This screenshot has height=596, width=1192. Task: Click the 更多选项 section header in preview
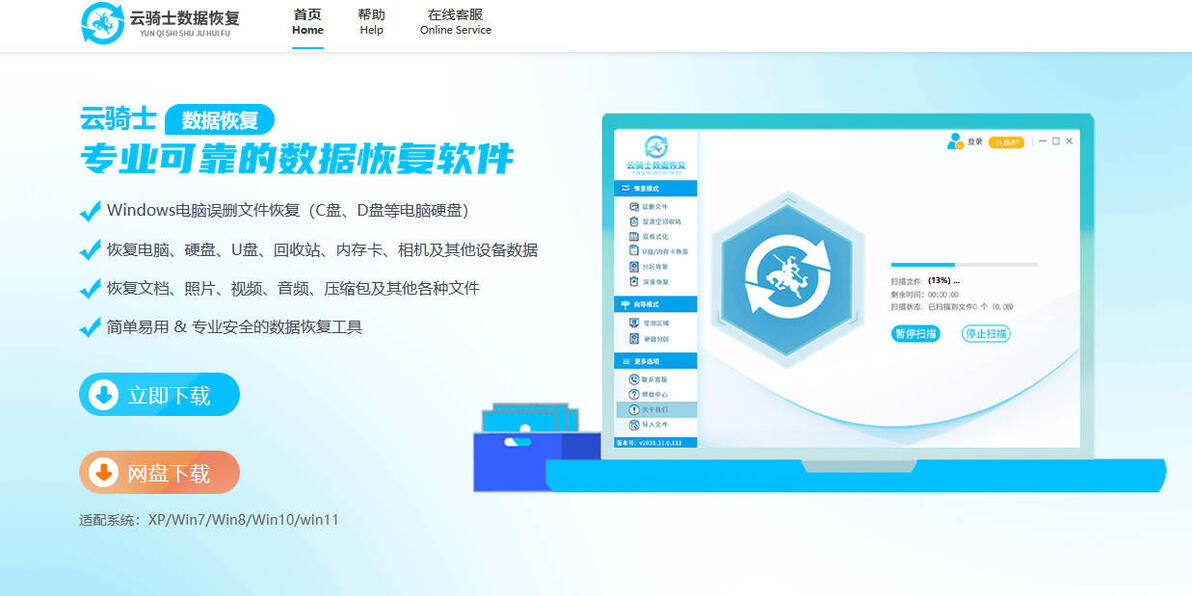[x=655, y=361]
